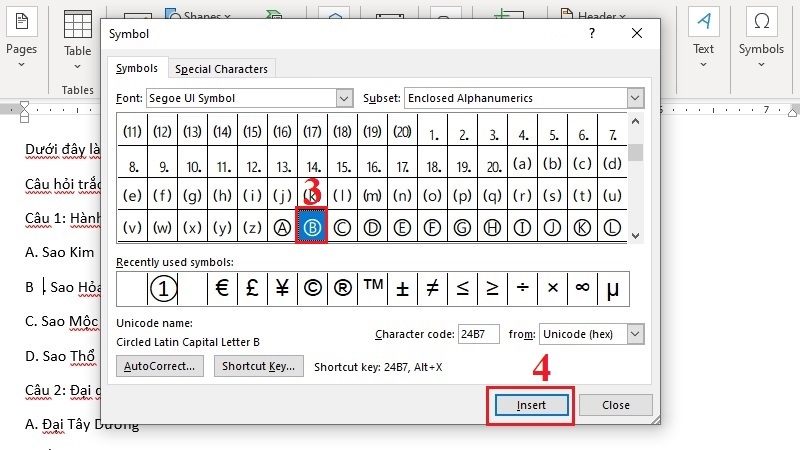Select the parenthesized (20) symbol
The width and height of the screenshot is (800, 450).
pos(402,131)
